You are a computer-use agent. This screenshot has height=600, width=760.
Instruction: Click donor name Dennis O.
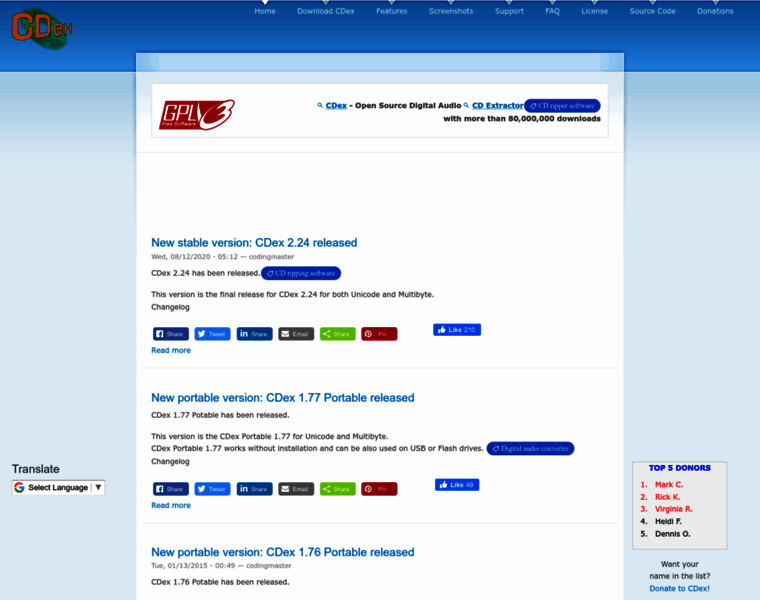673,534
